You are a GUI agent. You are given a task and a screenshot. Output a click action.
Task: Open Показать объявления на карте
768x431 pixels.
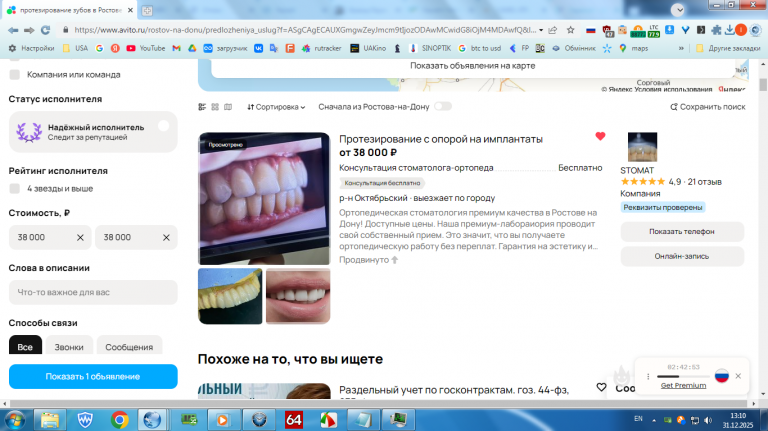click(x=472, y=66)
